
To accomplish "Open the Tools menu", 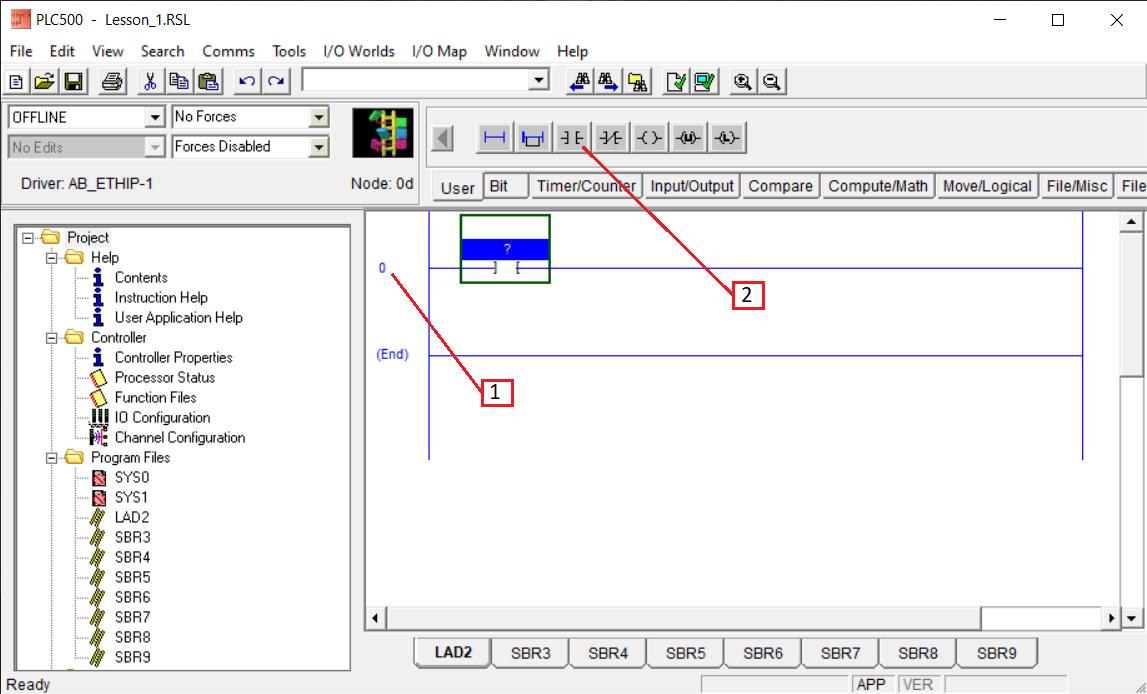I will coord(289,51).
